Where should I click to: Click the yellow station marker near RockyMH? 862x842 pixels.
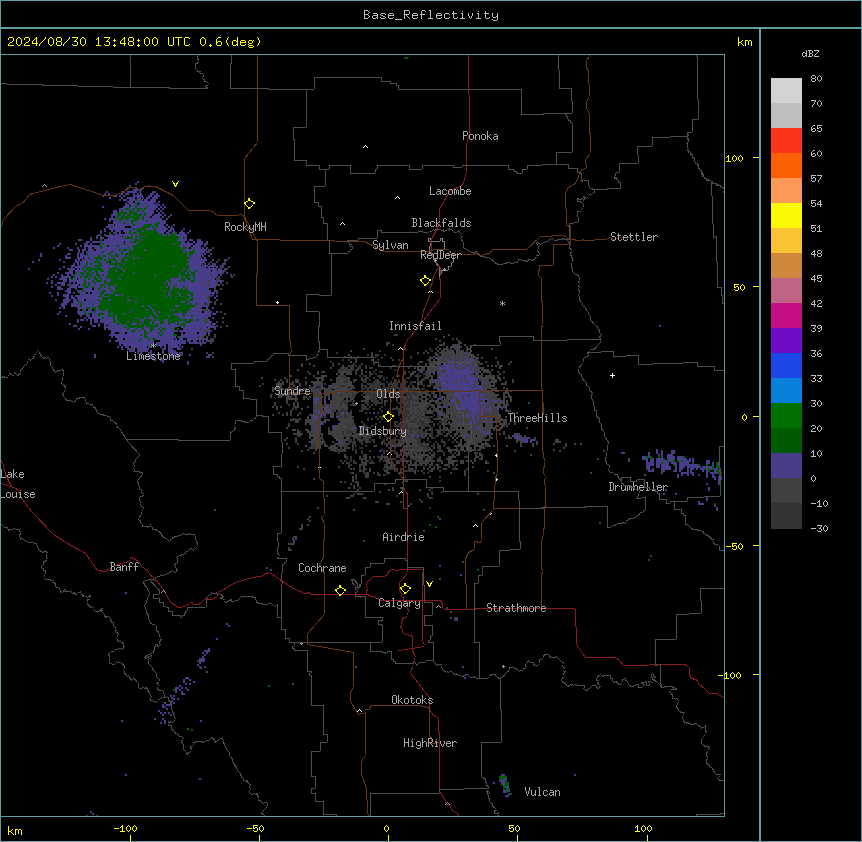[249, 204]
